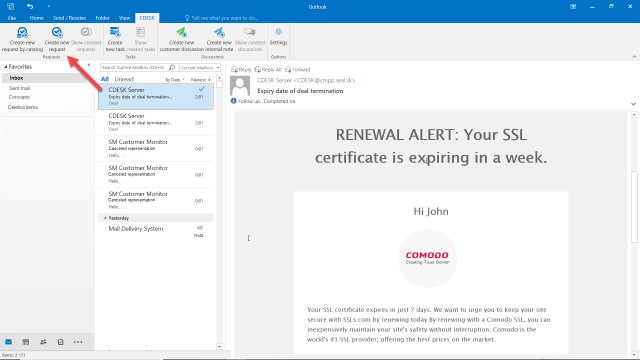This screenshot has height=360, width=640.
Task: Open the Current Mailbox dropdown
Action: (200, 67)
